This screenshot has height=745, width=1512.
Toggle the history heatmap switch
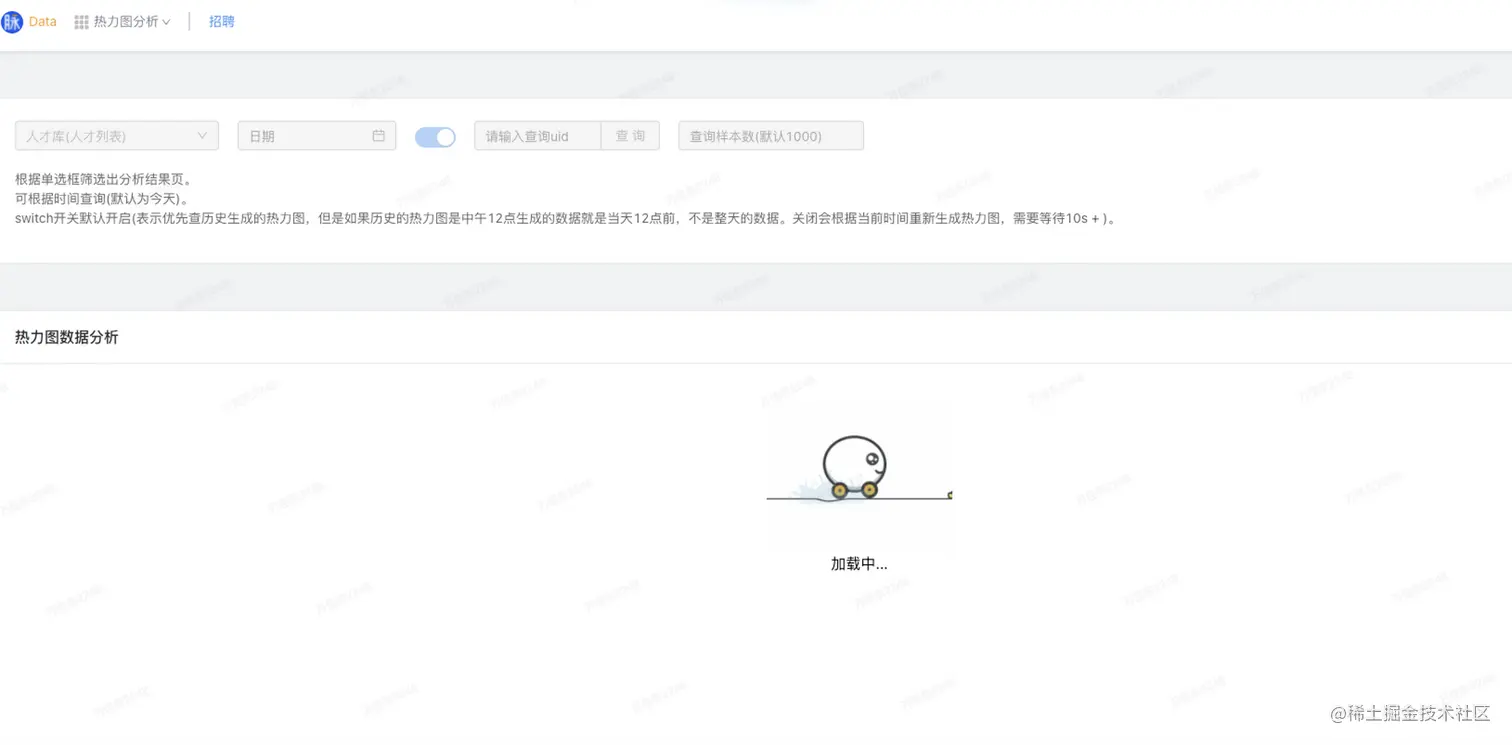coord(435,137)
